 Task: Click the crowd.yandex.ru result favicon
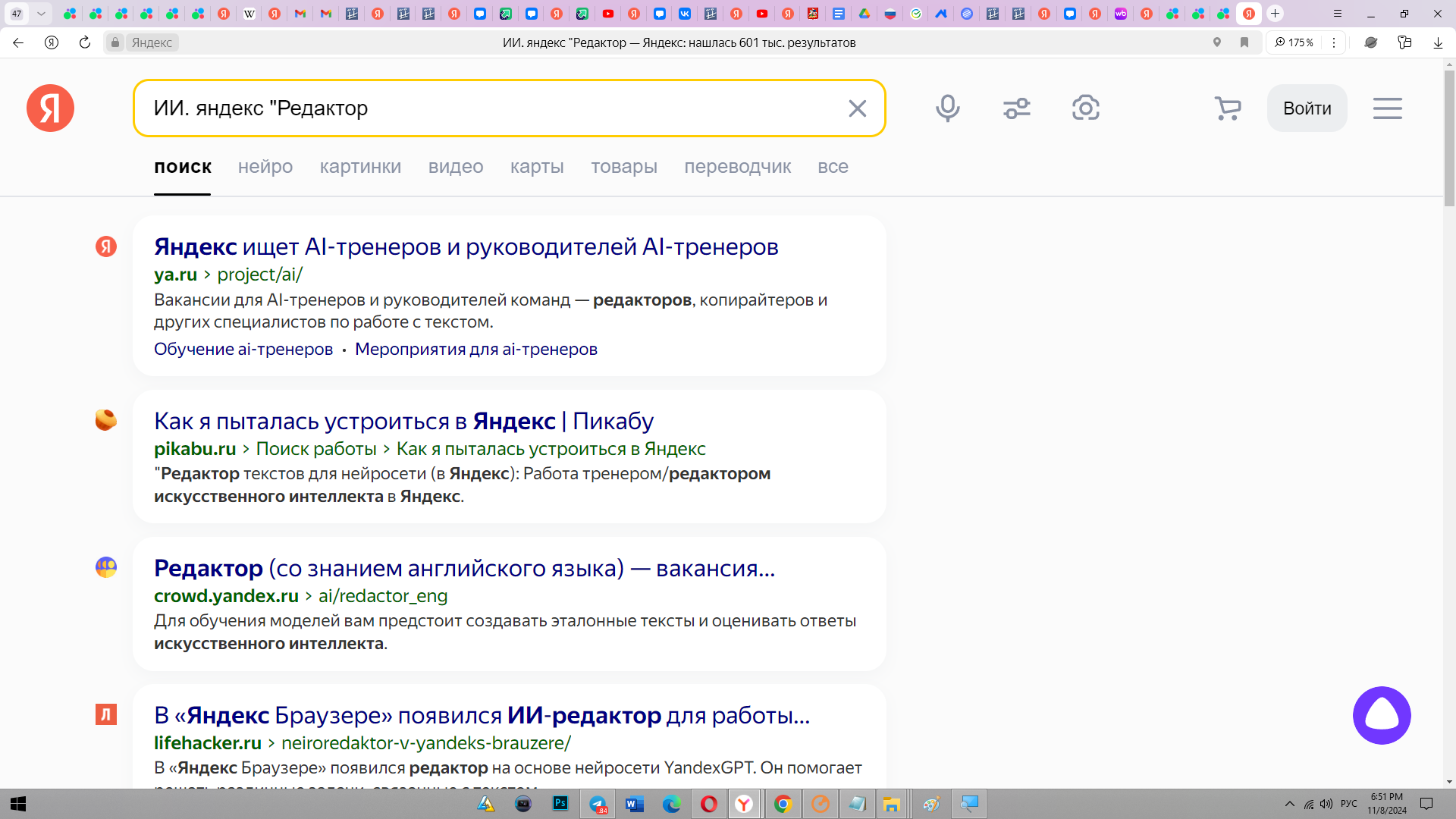(106, 567)
